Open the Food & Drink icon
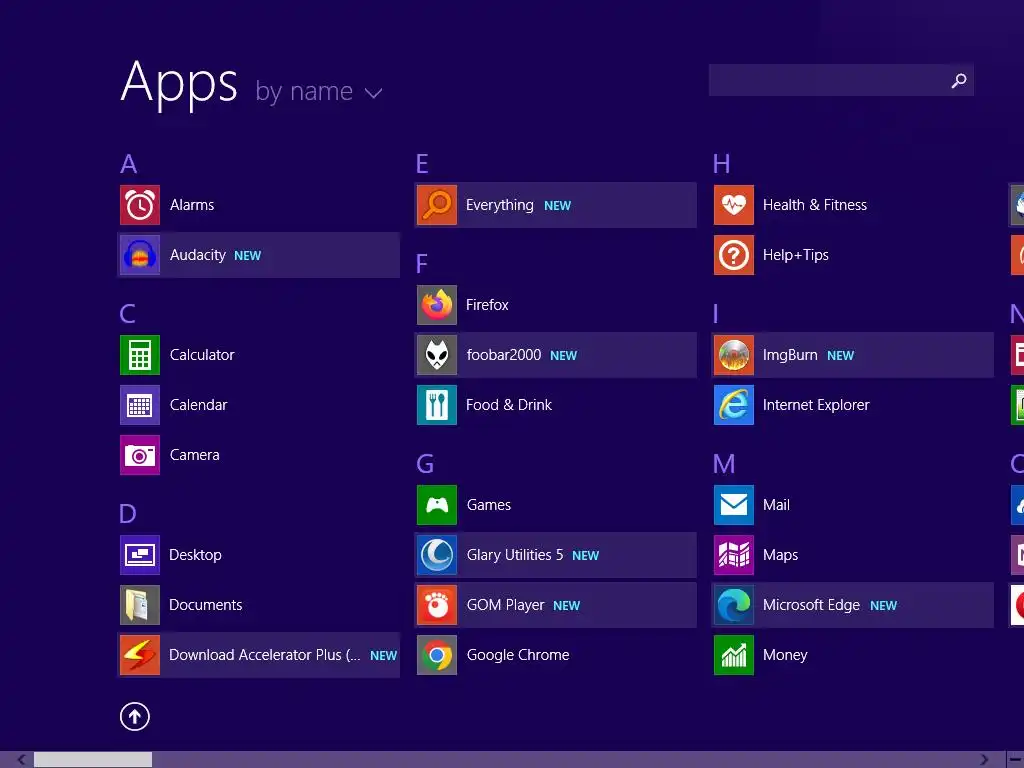The image size is (1024, 768). [437, 405]
